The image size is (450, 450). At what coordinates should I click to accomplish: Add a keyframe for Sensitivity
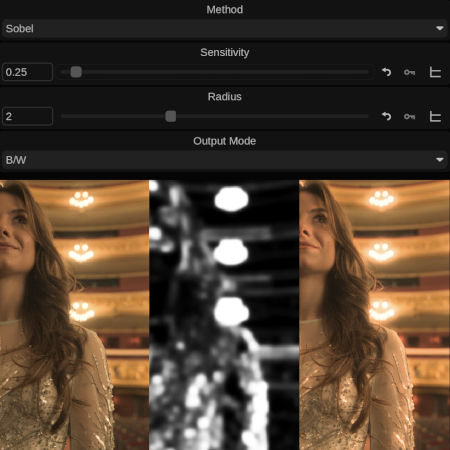click(x=409, y=72)
